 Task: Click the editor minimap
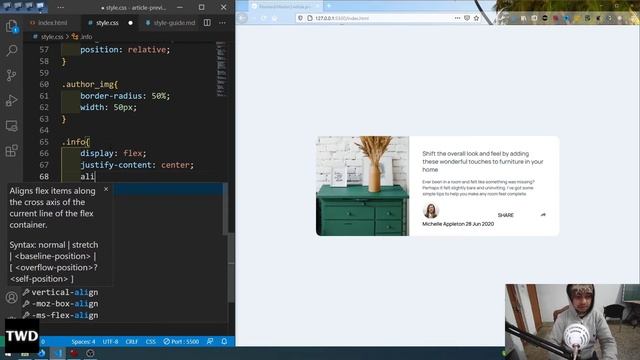coord(221,69)
